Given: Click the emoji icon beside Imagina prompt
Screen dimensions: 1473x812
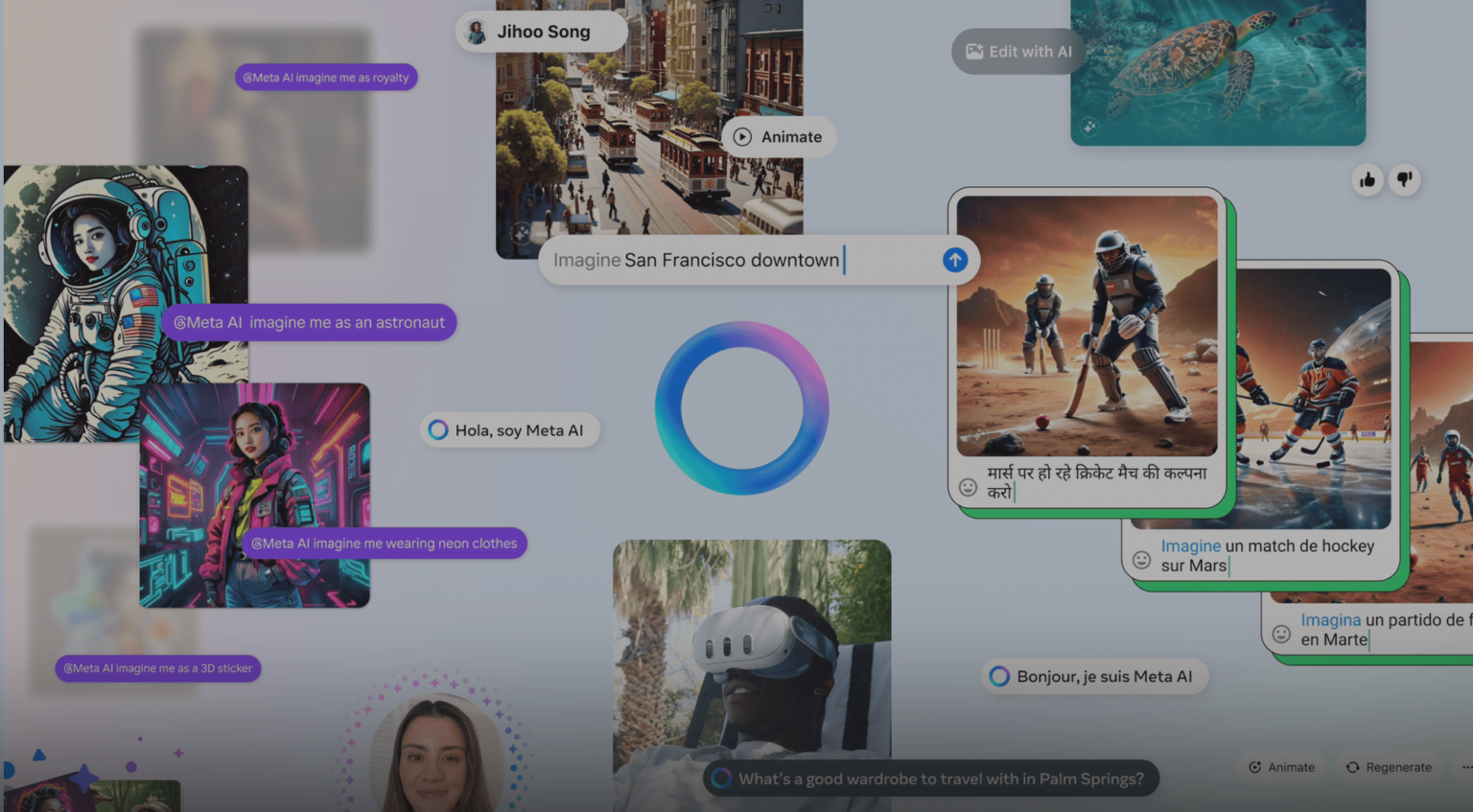Looking at the screenshot, I should (x=1281, y=634).
